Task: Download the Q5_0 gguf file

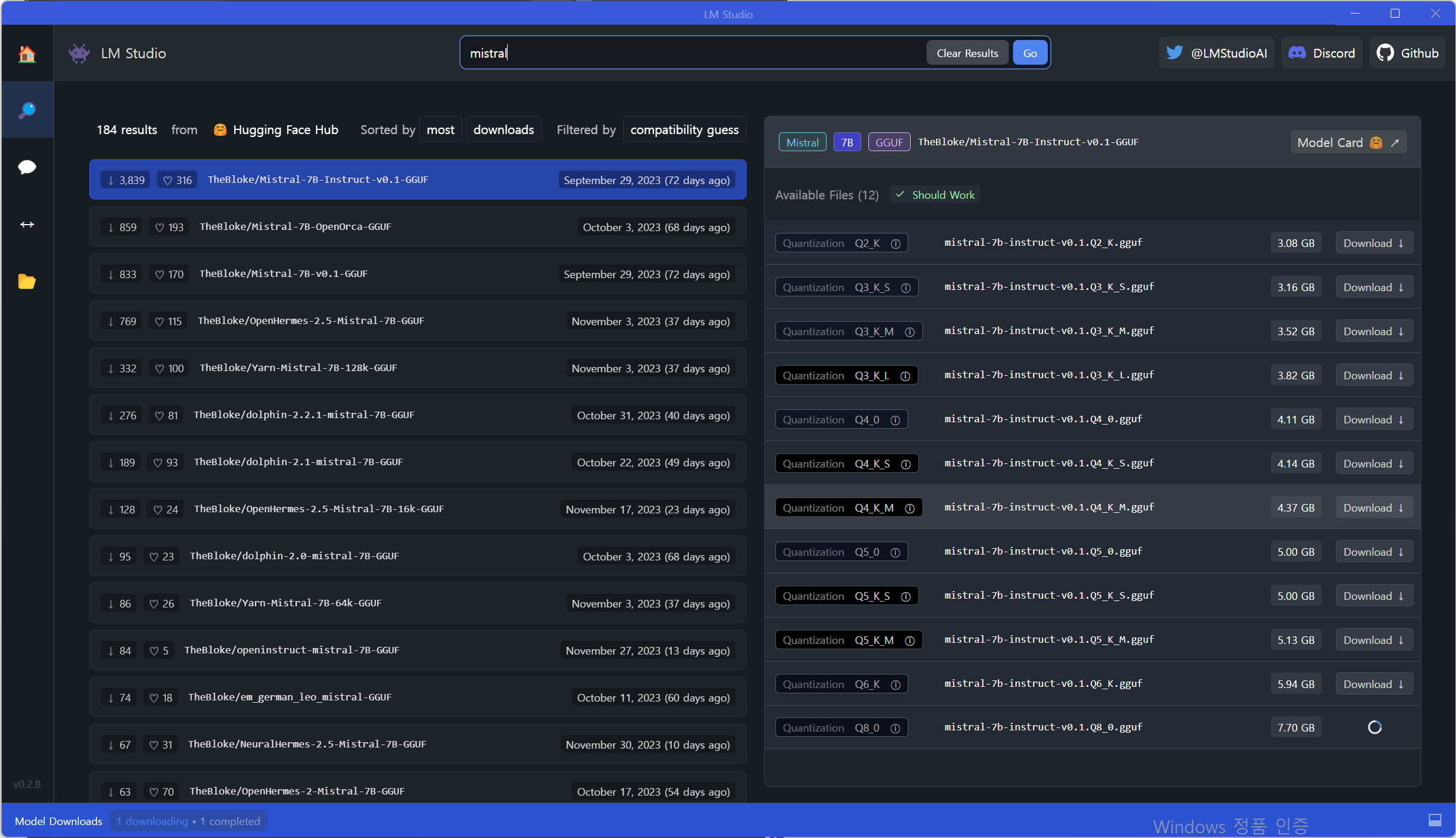Action: click(x=1374, y=552)
